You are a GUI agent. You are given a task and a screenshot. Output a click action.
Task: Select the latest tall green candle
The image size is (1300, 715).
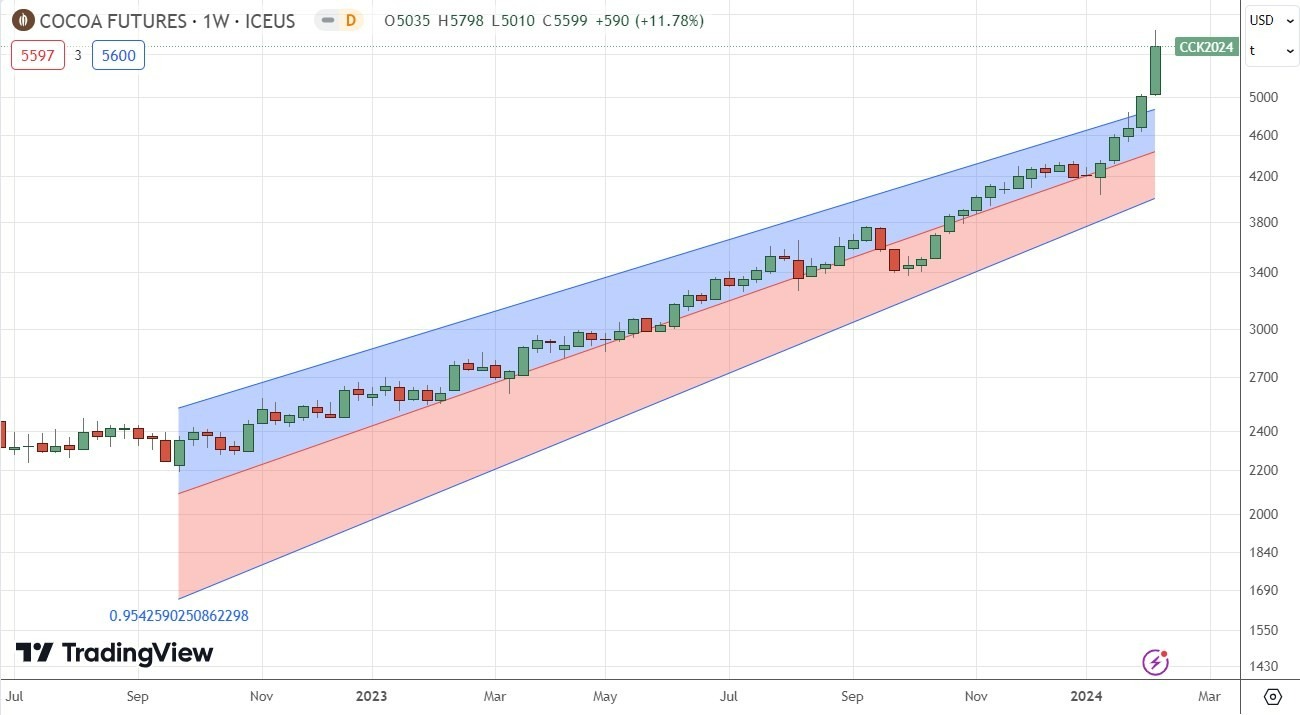point(1155,70)
